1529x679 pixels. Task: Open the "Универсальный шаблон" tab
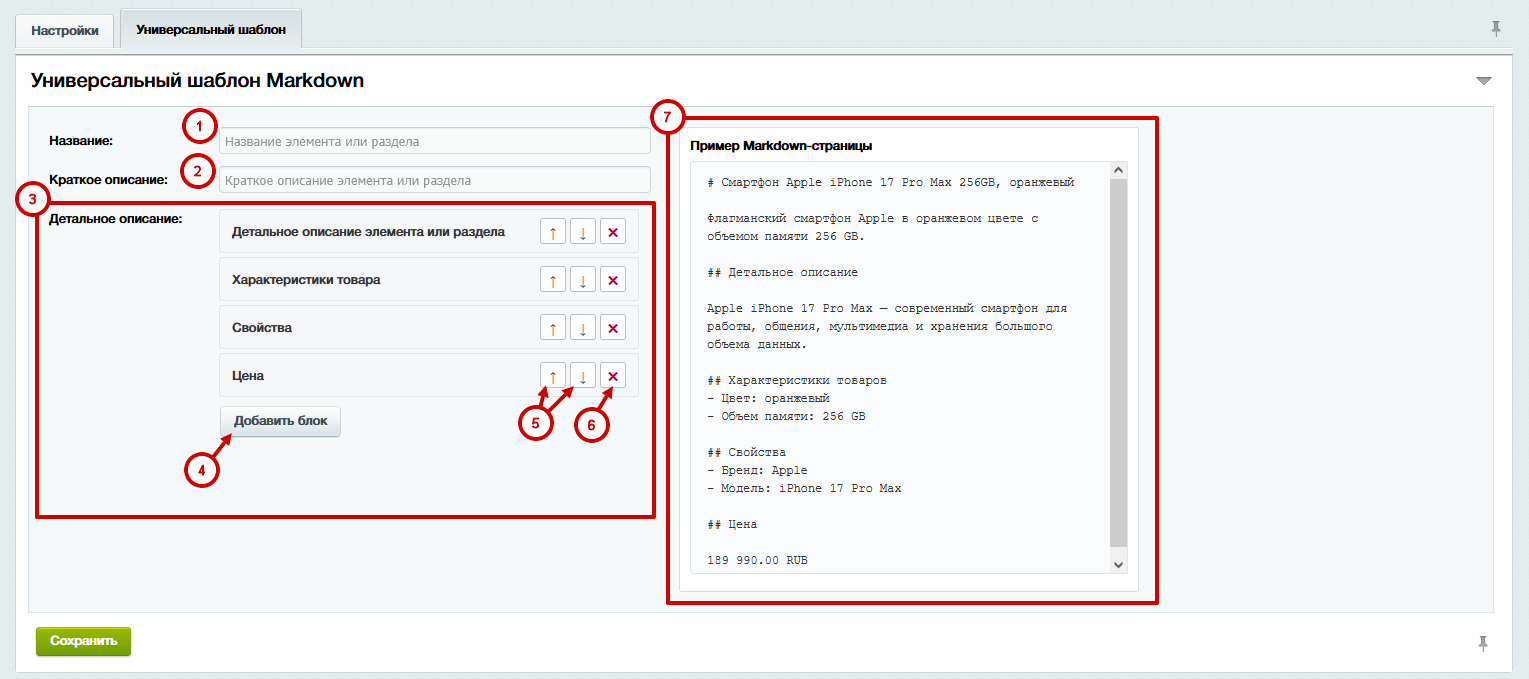pyautogui.click(x=211, y=29)
